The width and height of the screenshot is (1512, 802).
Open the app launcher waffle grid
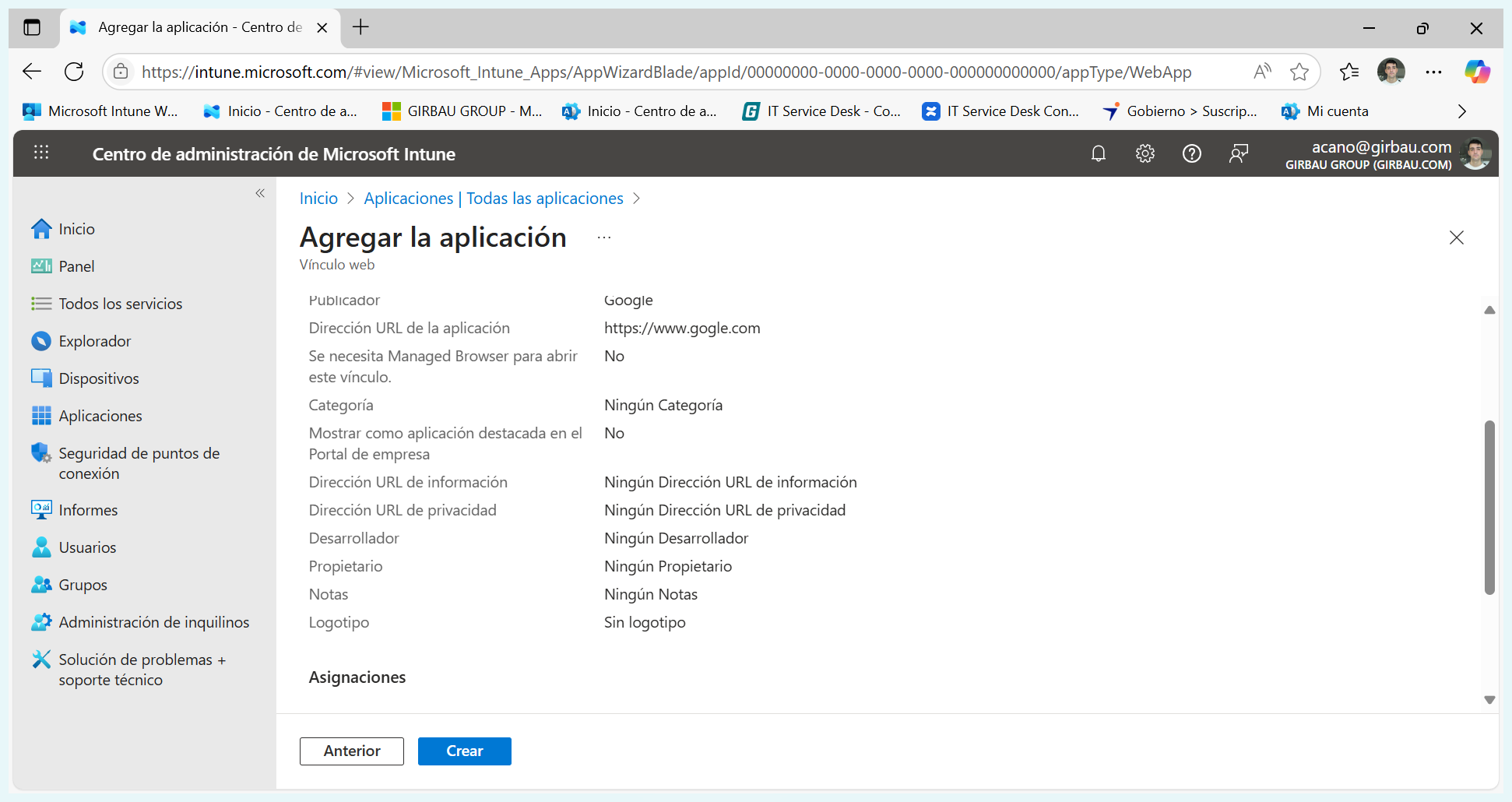41,153
